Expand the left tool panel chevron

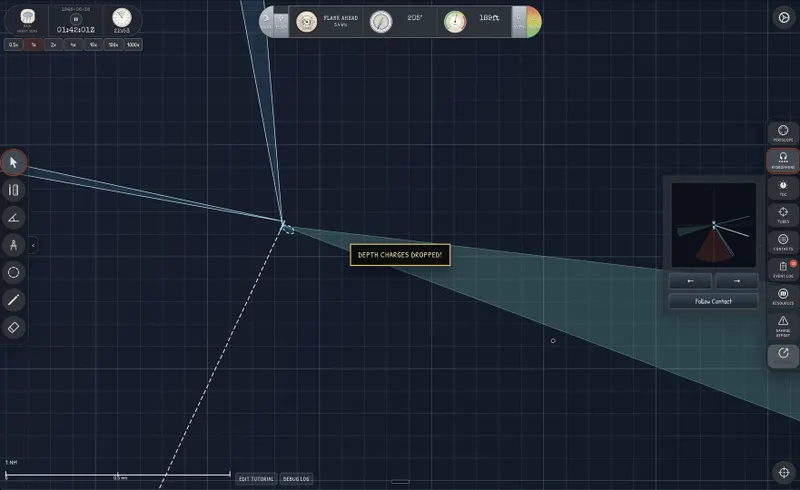point(33,246)
